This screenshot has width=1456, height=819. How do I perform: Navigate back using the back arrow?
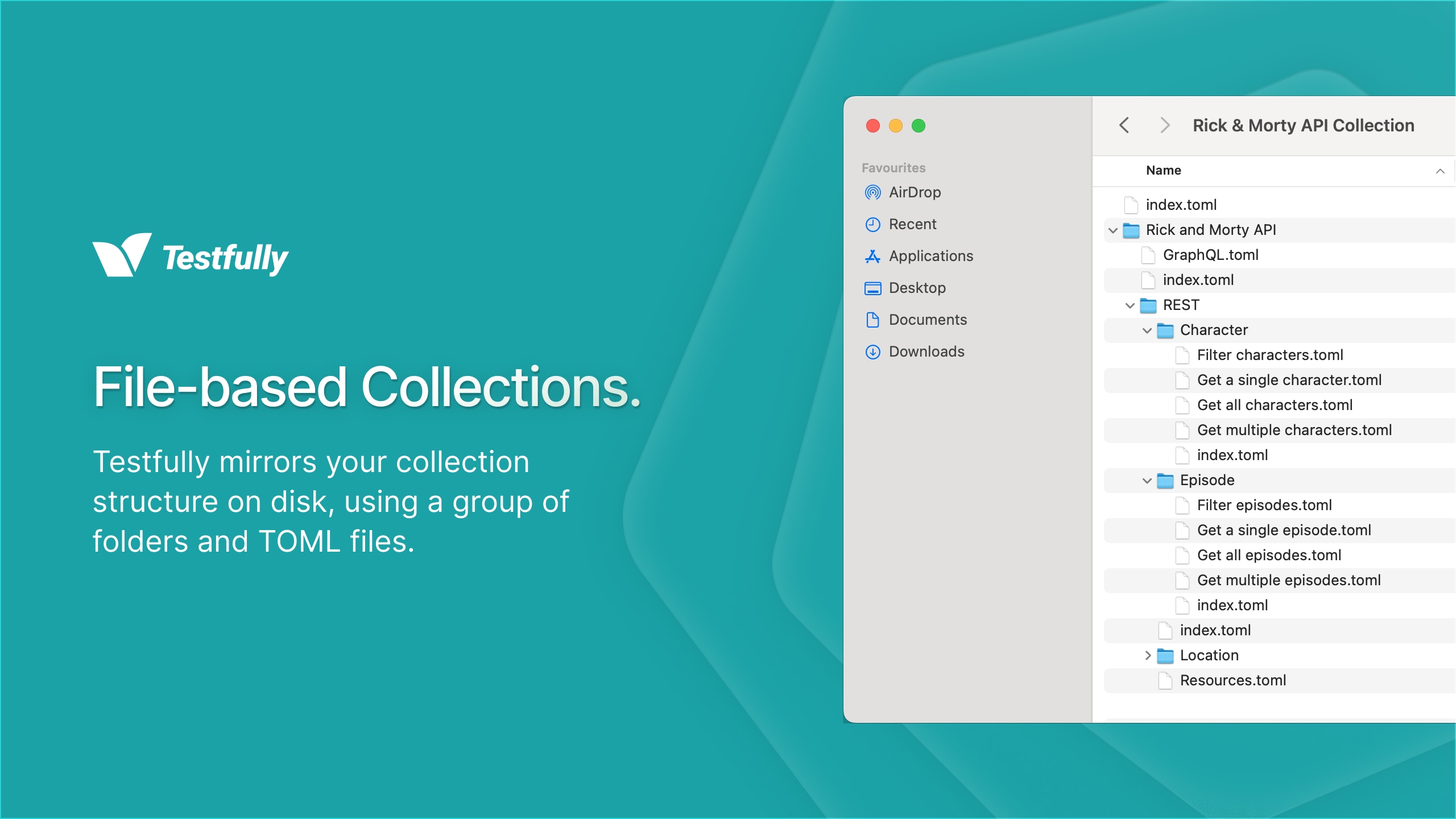click(1124, 125)
